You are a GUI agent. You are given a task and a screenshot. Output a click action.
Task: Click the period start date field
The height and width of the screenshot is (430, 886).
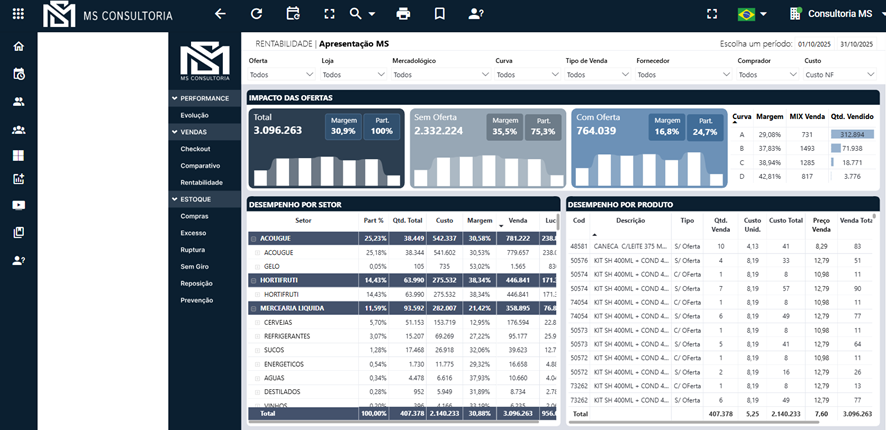[x=817, y=44]
